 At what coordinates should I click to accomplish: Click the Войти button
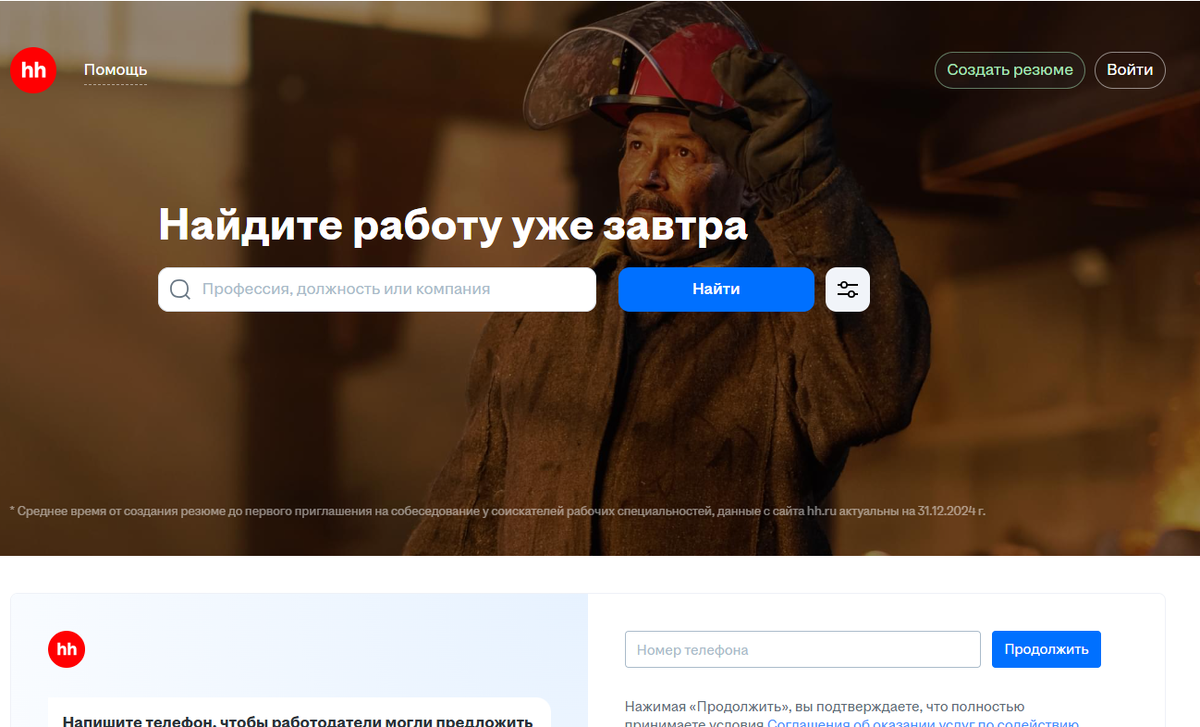pyautogui.click(x=1130, y=70)
